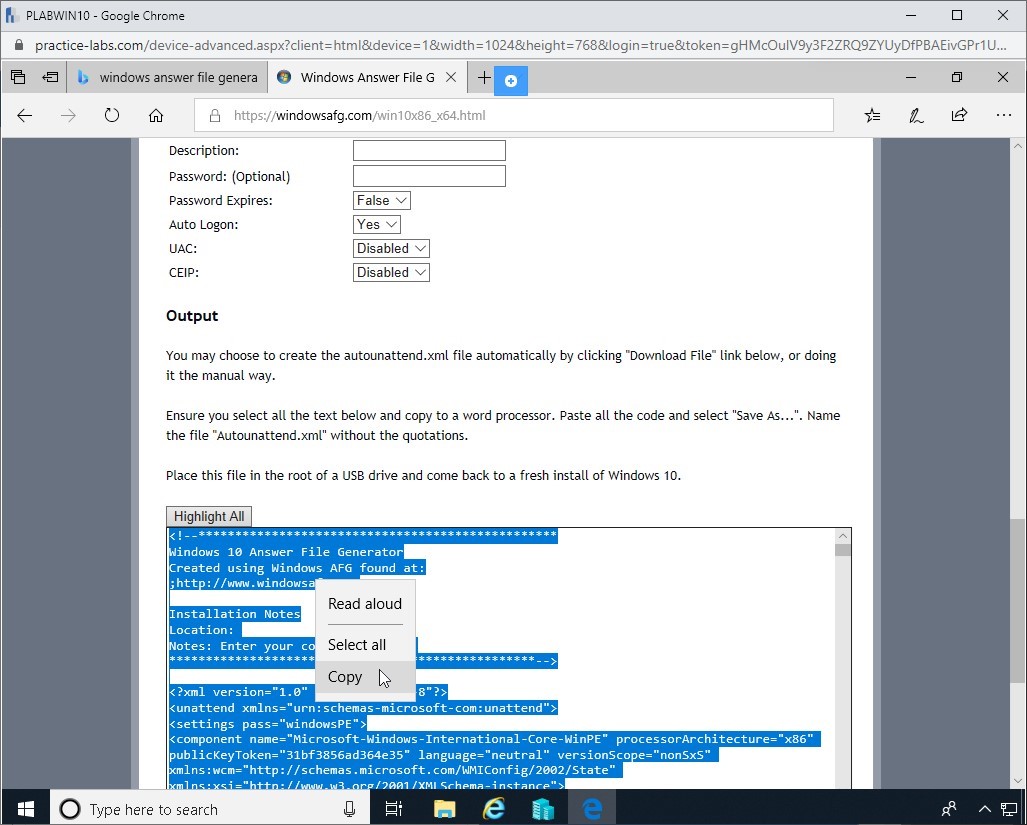Screen dimensions: 1027x825
Task: Expand the Password Expires dropdown
Action: point(382,200)
